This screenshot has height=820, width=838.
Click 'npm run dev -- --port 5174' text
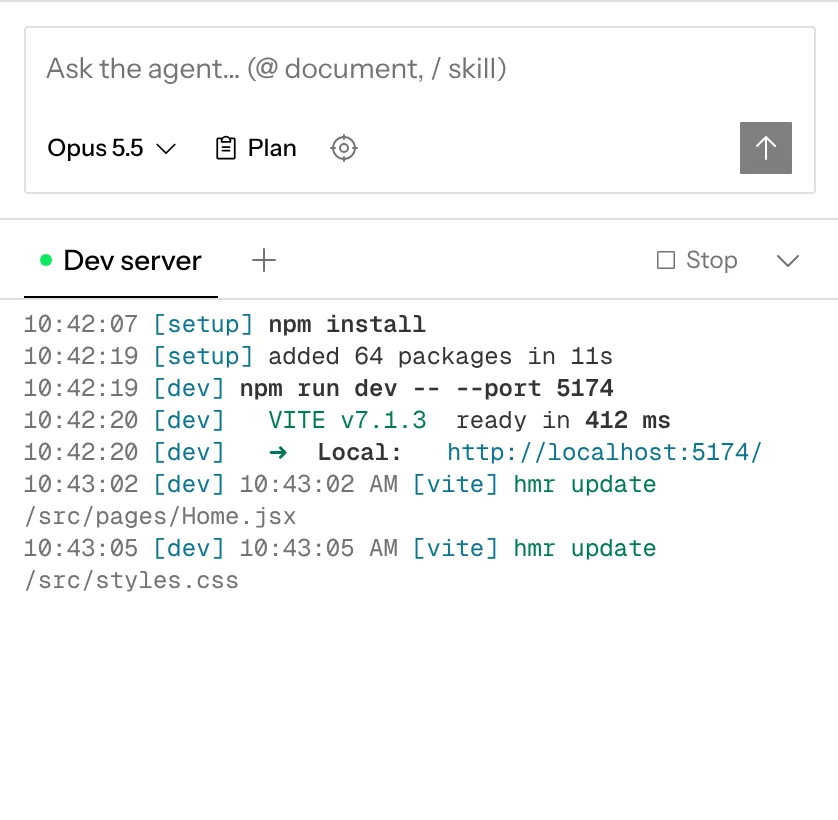pos(426,389)
